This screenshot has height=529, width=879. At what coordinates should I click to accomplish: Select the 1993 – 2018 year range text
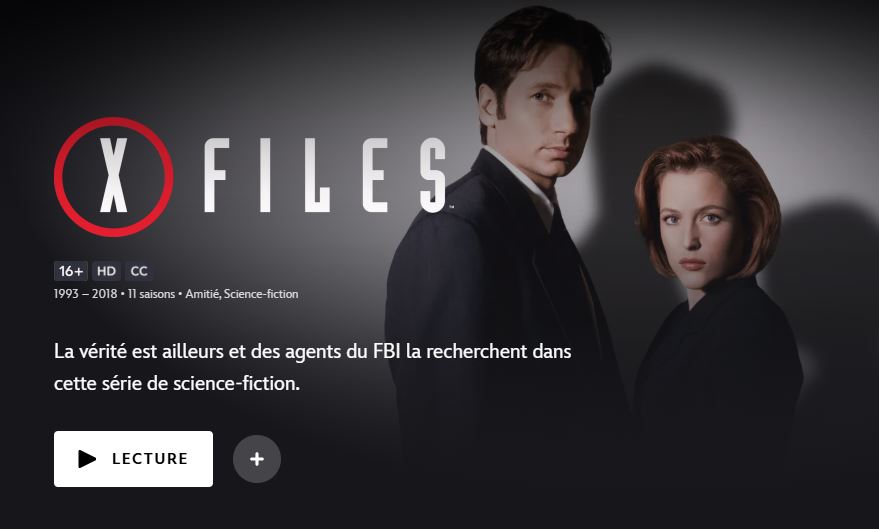tap(86, 294)
